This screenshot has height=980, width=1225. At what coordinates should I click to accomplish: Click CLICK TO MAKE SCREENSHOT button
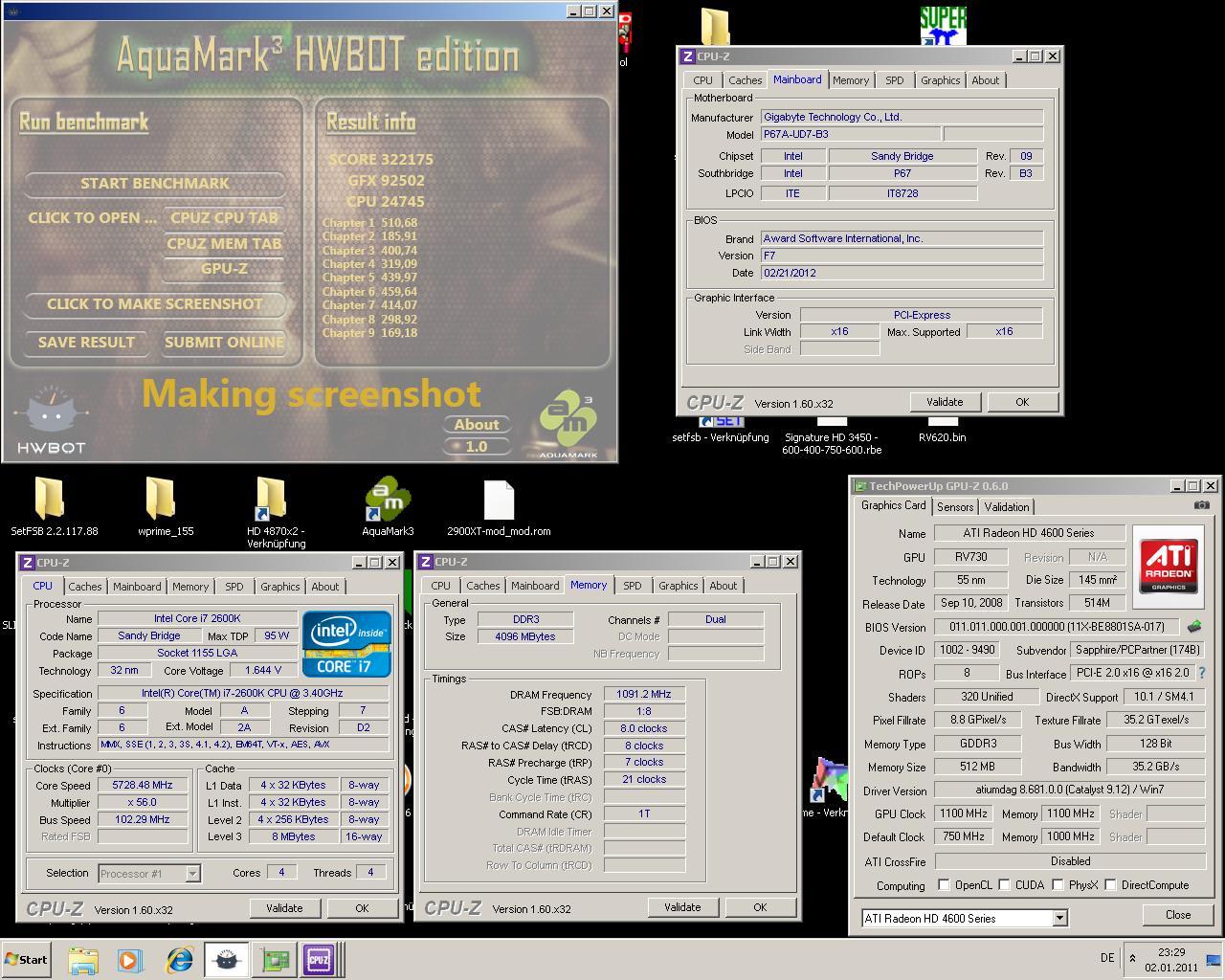155,304
